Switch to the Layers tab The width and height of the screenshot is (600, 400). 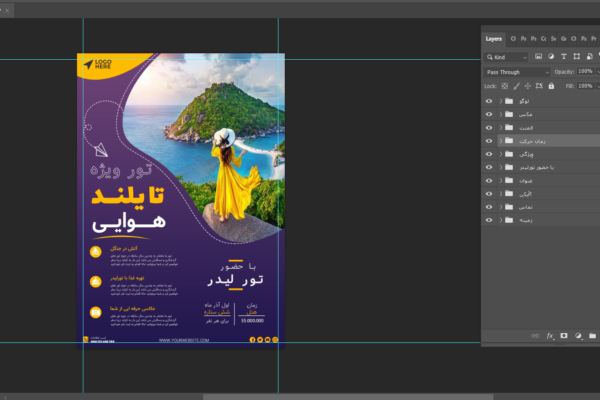coord(494,39)
